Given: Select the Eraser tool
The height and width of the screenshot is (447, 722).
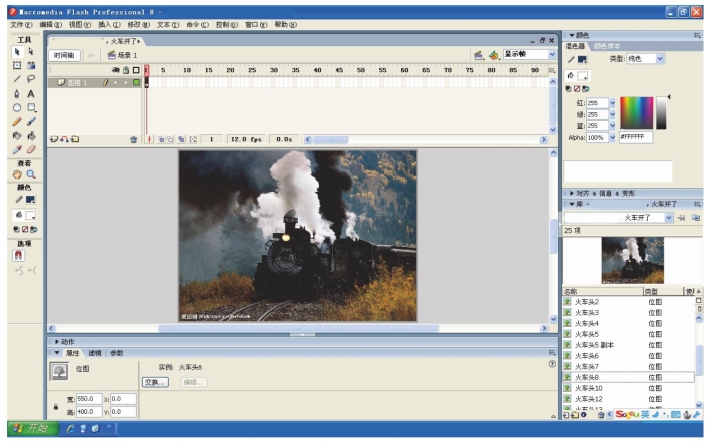Looking at the screenshot, I should (x=31, y=149).
